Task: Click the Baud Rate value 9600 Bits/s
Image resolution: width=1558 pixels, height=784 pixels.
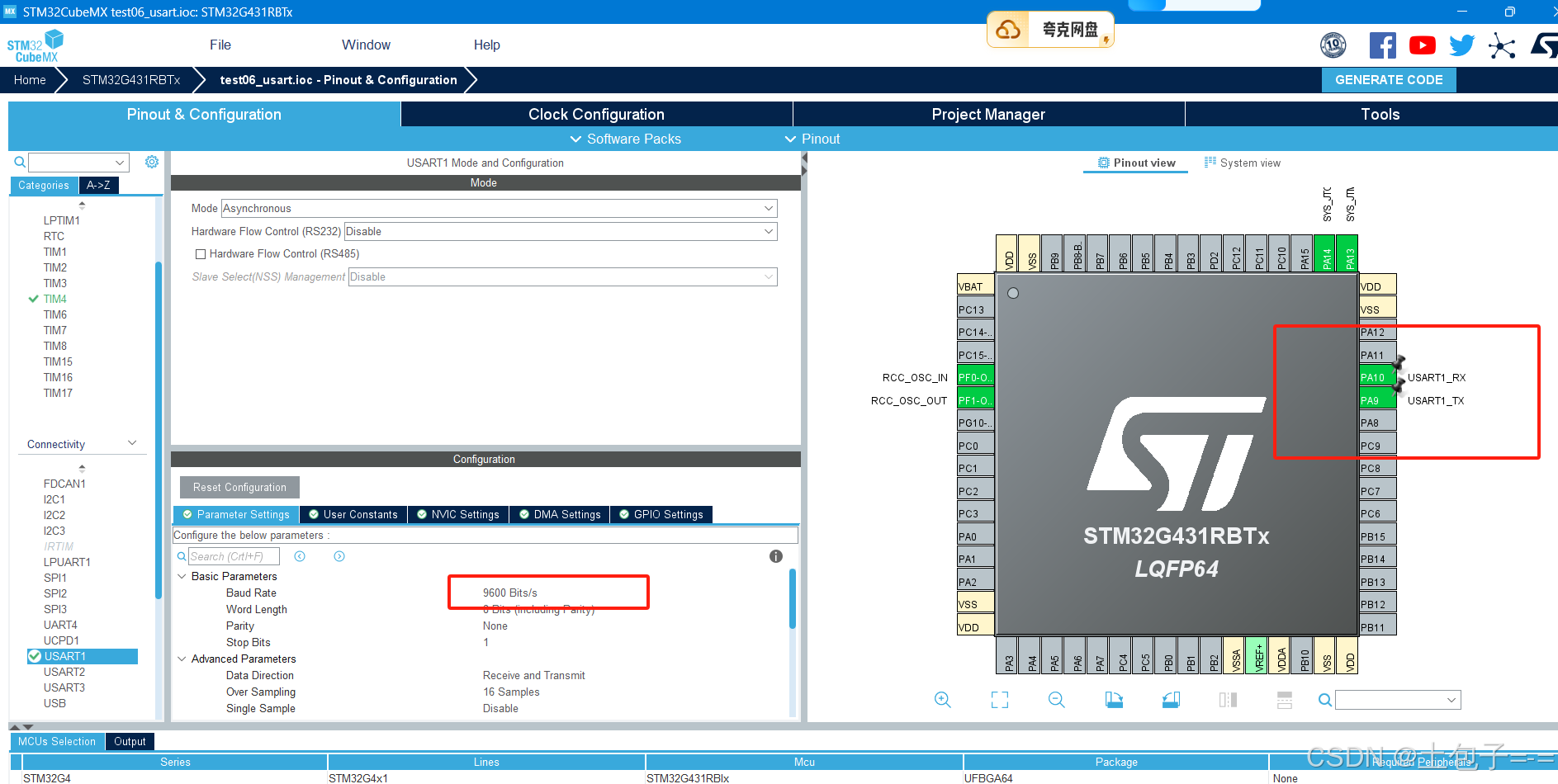Action: (510, 593)
